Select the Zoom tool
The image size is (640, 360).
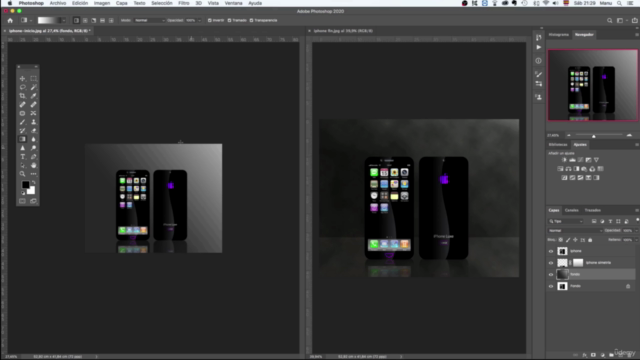tap(22, 174)
